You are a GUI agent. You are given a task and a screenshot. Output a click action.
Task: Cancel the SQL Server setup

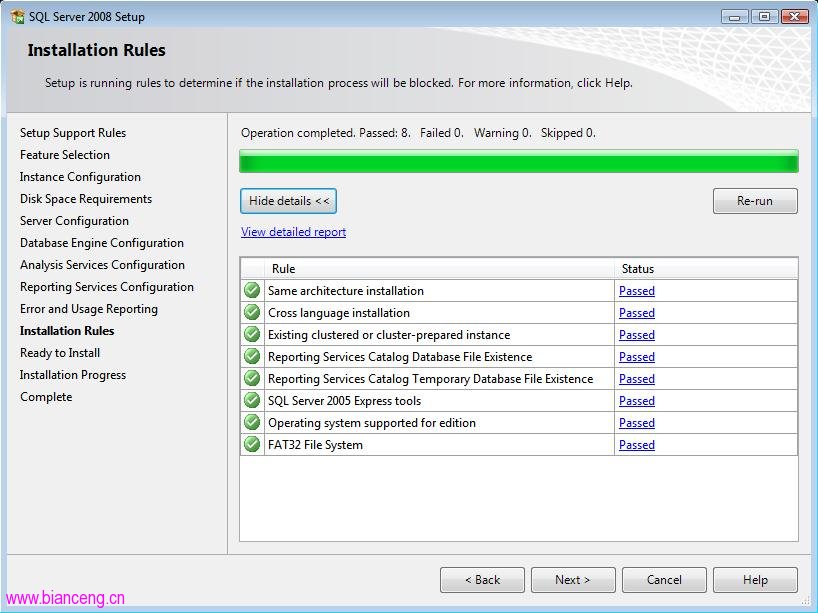pos(664,580)
